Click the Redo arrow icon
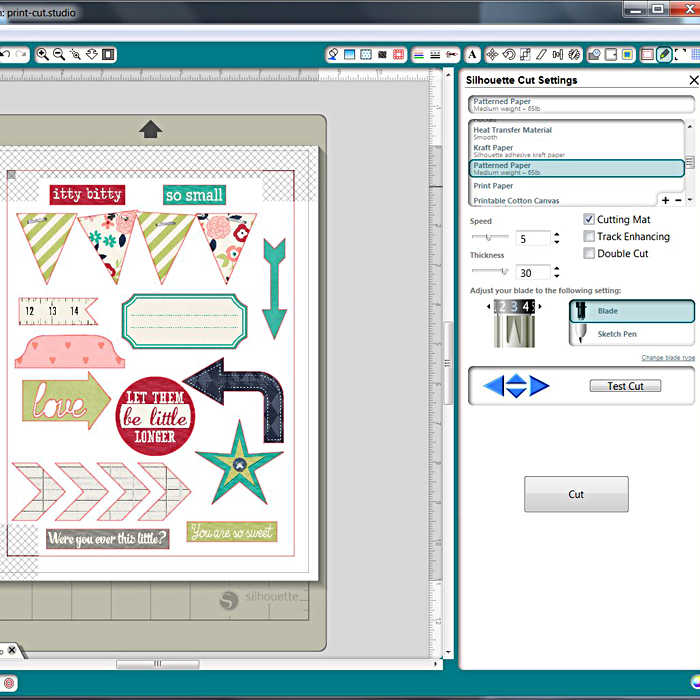 (21, 54)
